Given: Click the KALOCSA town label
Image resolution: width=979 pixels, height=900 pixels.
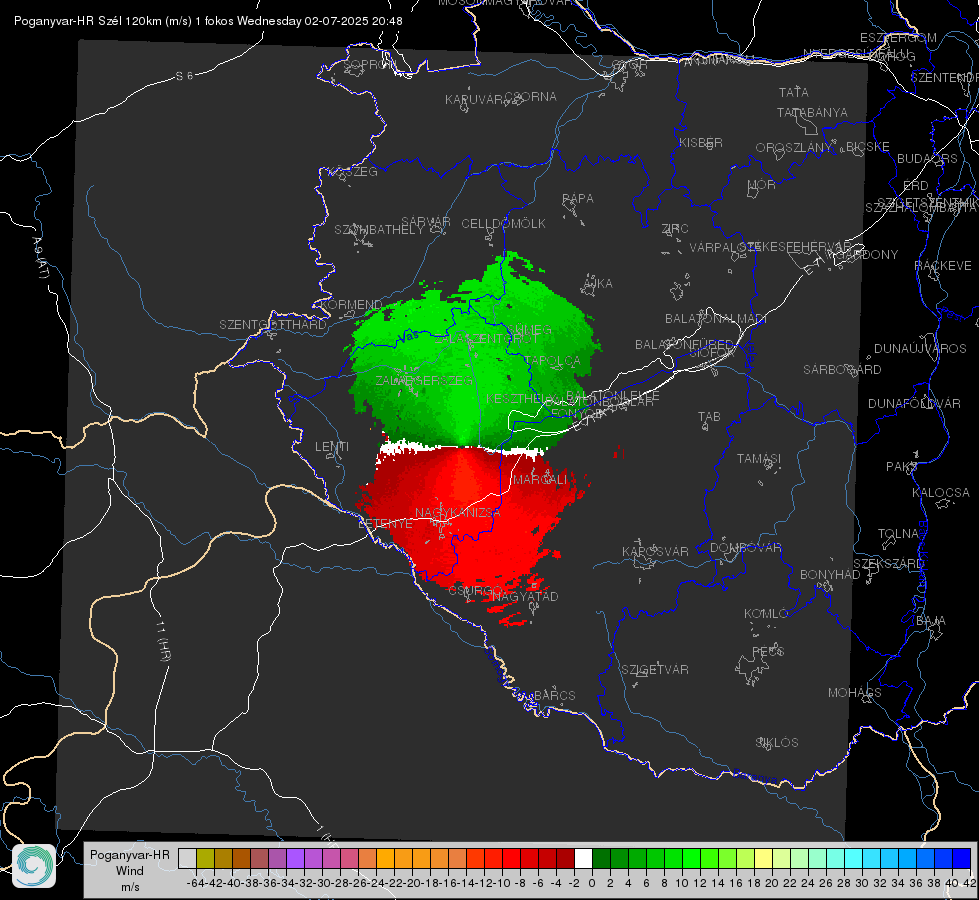Looking at the screenshot, I should tap(940, 493).
